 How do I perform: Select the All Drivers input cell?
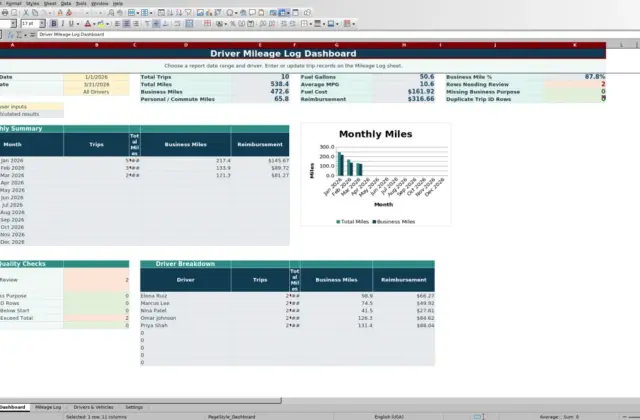click(x=96, y=92)
